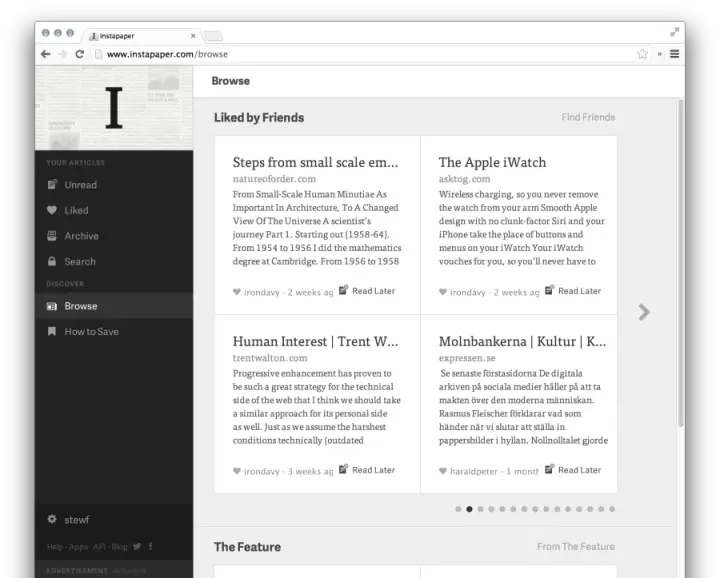Click the heart on the natureoforder.com card
The image size is (720, 578).
pyautogui.click(x=236, y=292)
